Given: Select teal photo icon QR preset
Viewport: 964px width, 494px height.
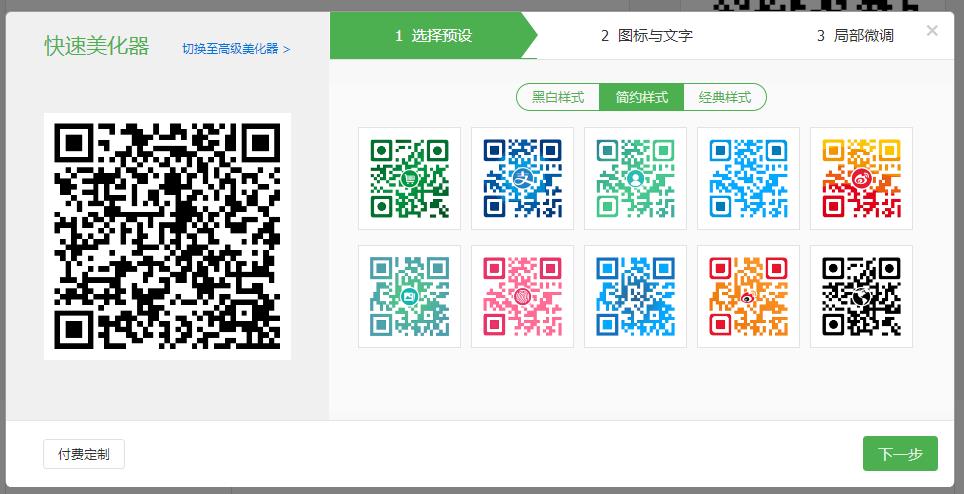Looking at the screenshot, I should pyautogui.click(x=409, y=296).
